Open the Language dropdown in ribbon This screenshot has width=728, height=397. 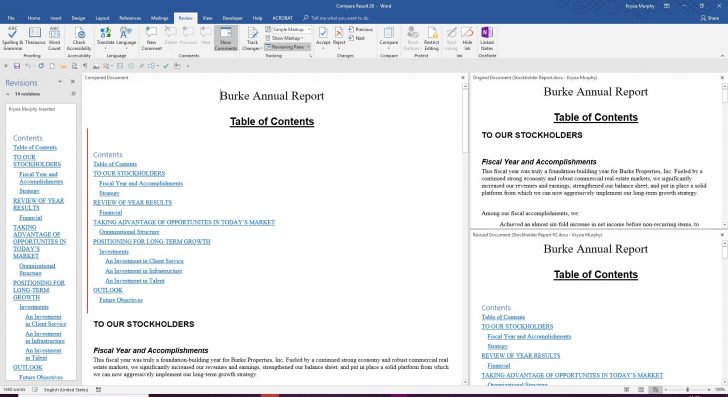[126, 38]
